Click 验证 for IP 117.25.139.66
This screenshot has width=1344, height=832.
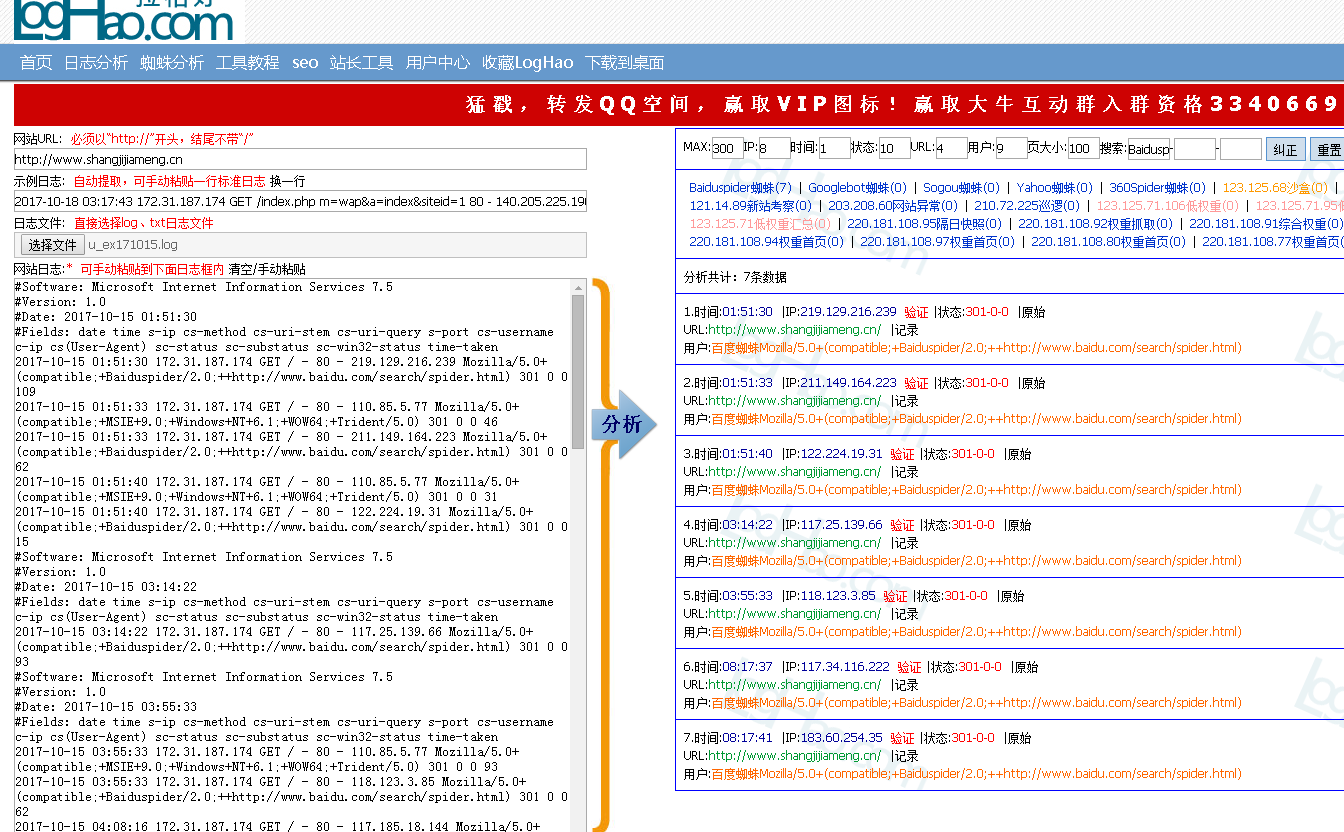pos(902,525)
